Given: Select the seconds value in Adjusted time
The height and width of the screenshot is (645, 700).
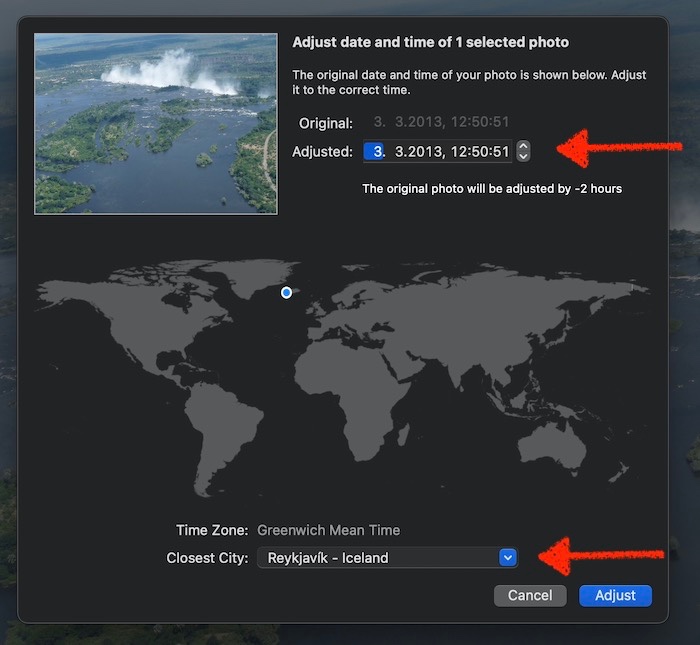Looking at the screenshot, I should click(x=500, y=152).
